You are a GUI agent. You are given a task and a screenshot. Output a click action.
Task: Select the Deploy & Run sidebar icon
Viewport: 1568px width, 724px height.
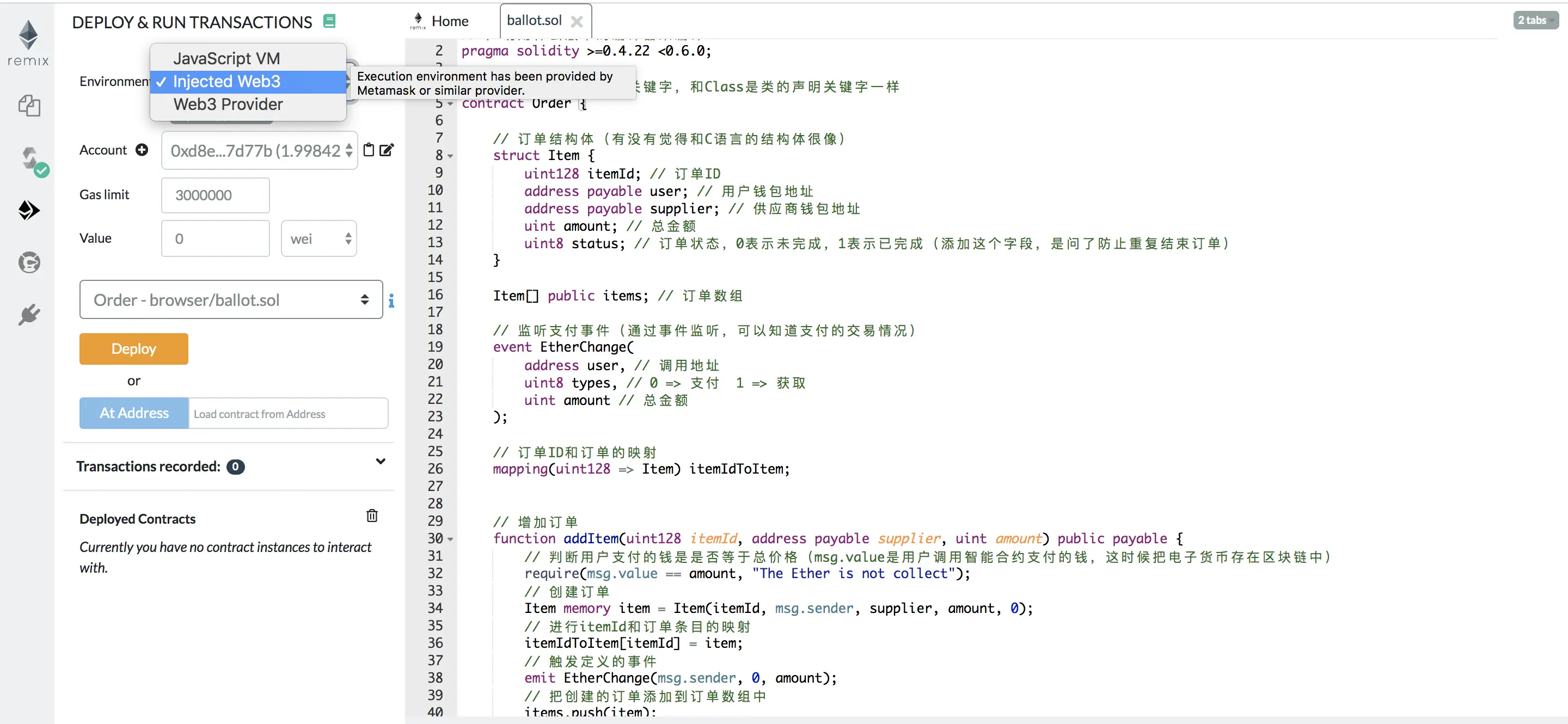[x=29, y=211]
